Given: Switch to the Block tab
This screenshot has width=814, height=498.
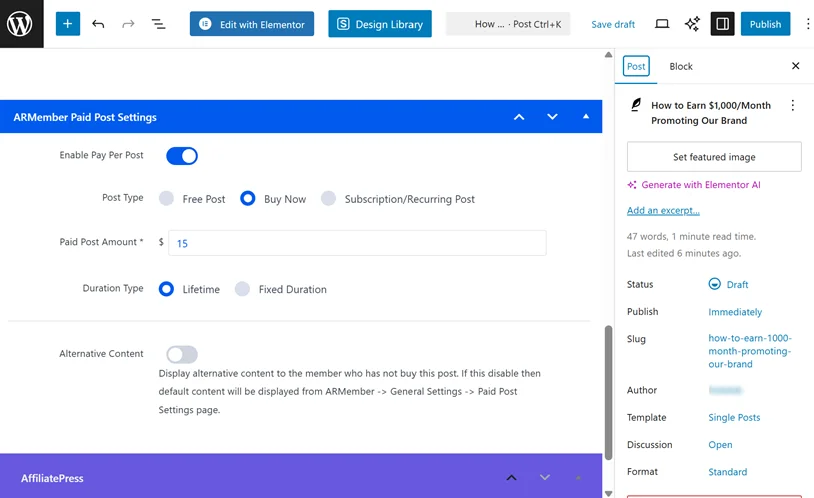Looking at the screenshot, I should click(x=681, y=66).
